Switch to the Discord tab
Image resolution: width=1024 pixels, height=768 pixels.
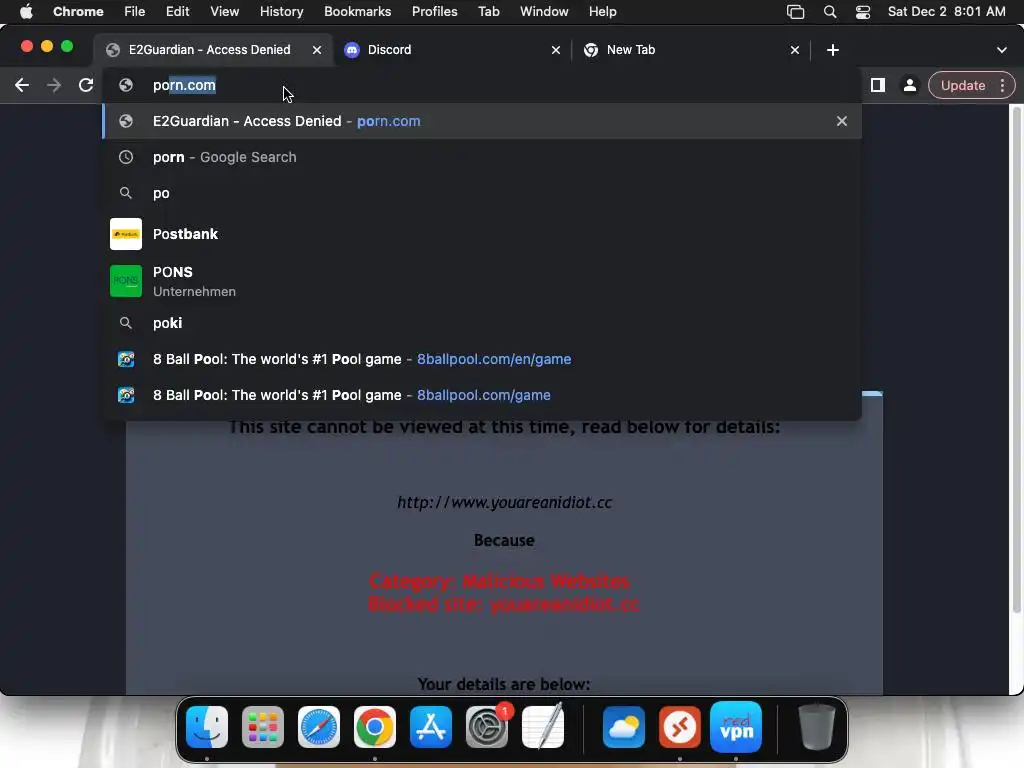click(451, 50)
